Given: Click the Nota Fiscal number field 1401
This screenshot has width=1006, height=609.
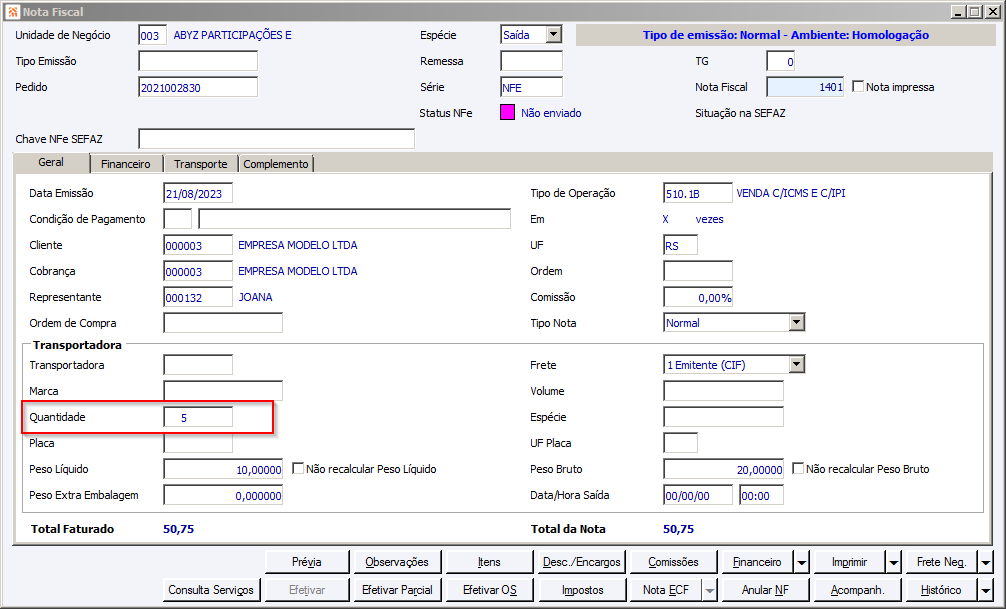Looking at the screenshot, I should click(x=805, y=87).
